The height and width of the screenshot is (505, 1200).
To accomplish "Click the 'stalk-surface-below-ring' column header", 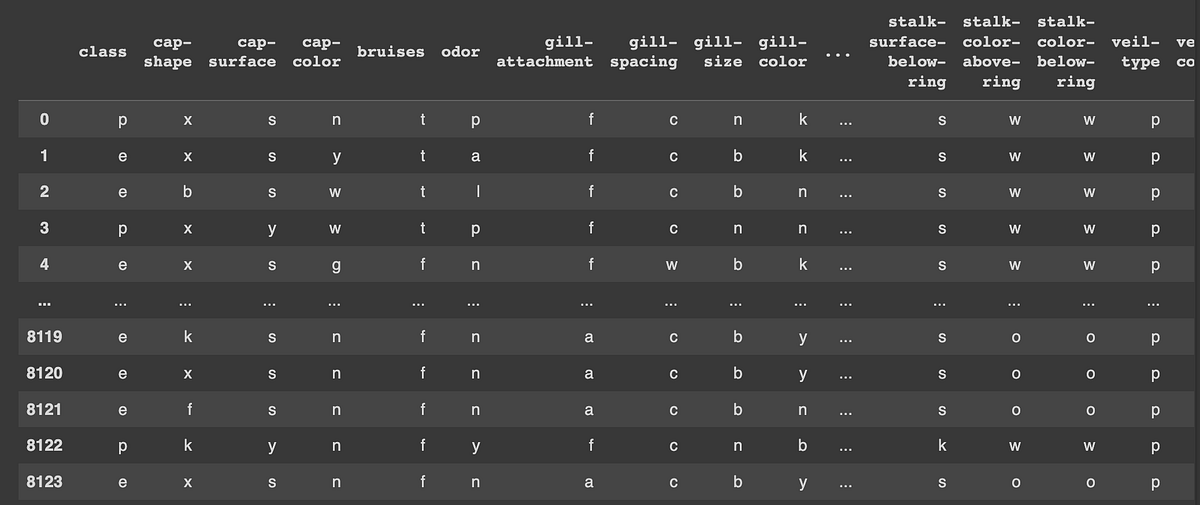I will coord(916,52).
